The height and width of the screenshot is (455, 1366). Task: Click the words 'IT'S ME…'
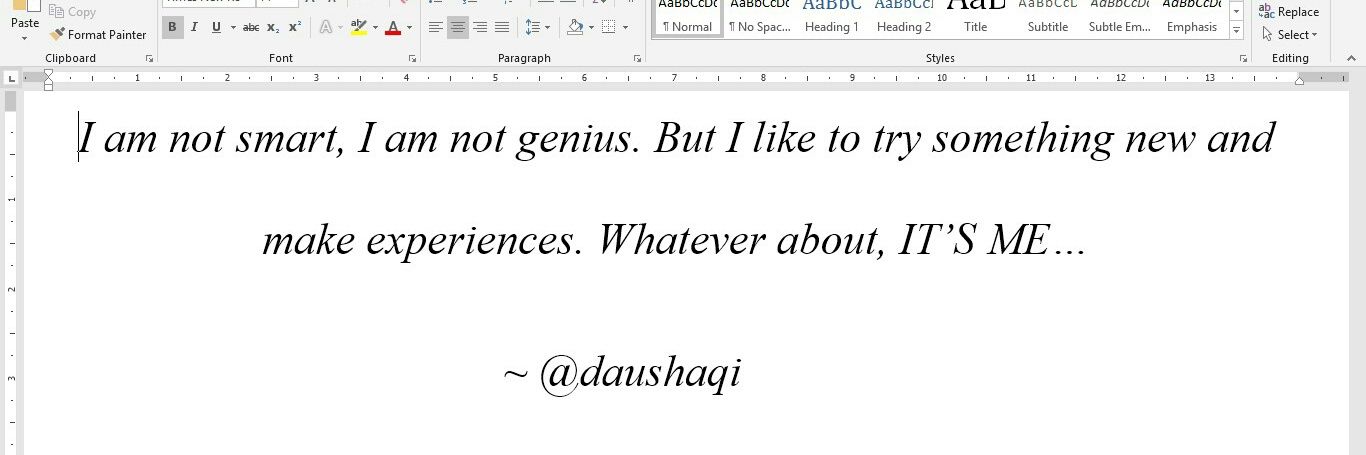pos(991,240)
